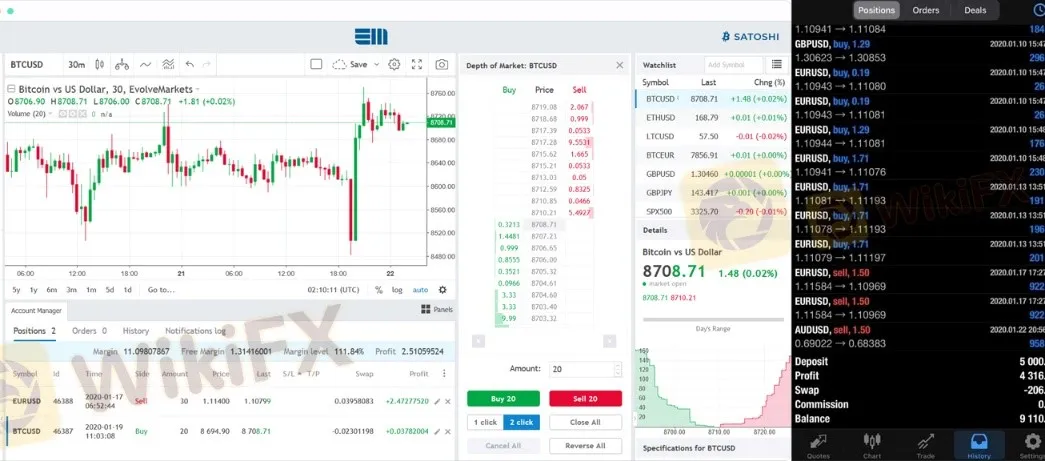Toggle percent scale on chart

click(379, 290)
